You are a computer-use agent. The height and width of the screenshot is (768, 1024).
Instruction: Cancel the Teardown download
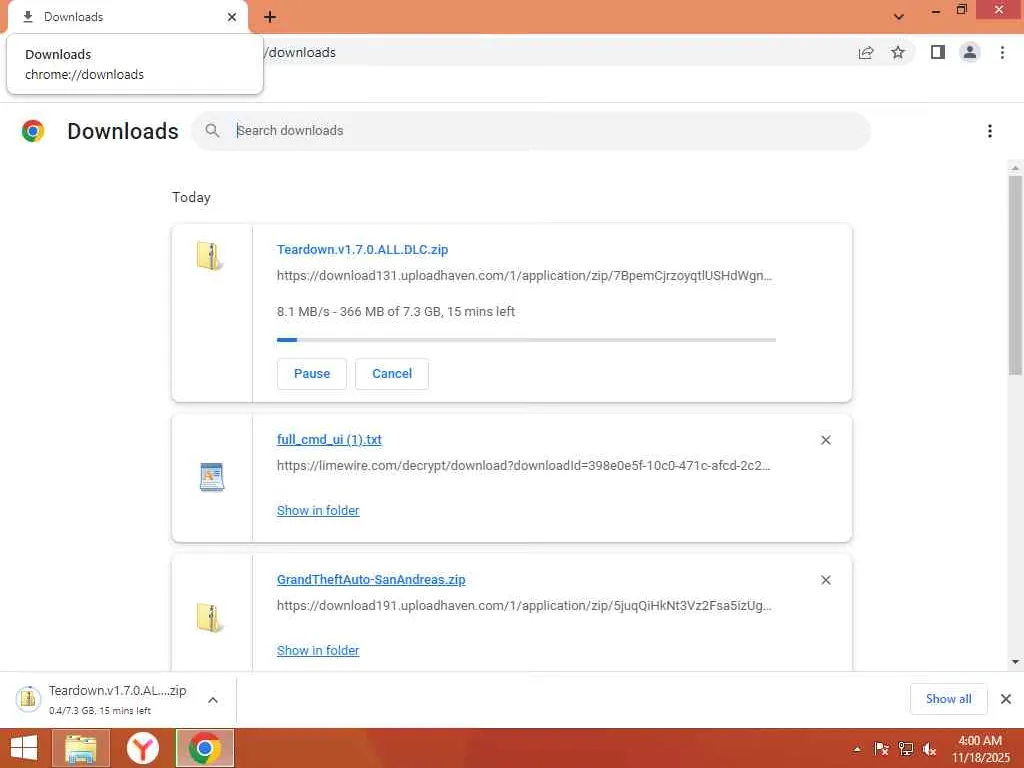392,374
